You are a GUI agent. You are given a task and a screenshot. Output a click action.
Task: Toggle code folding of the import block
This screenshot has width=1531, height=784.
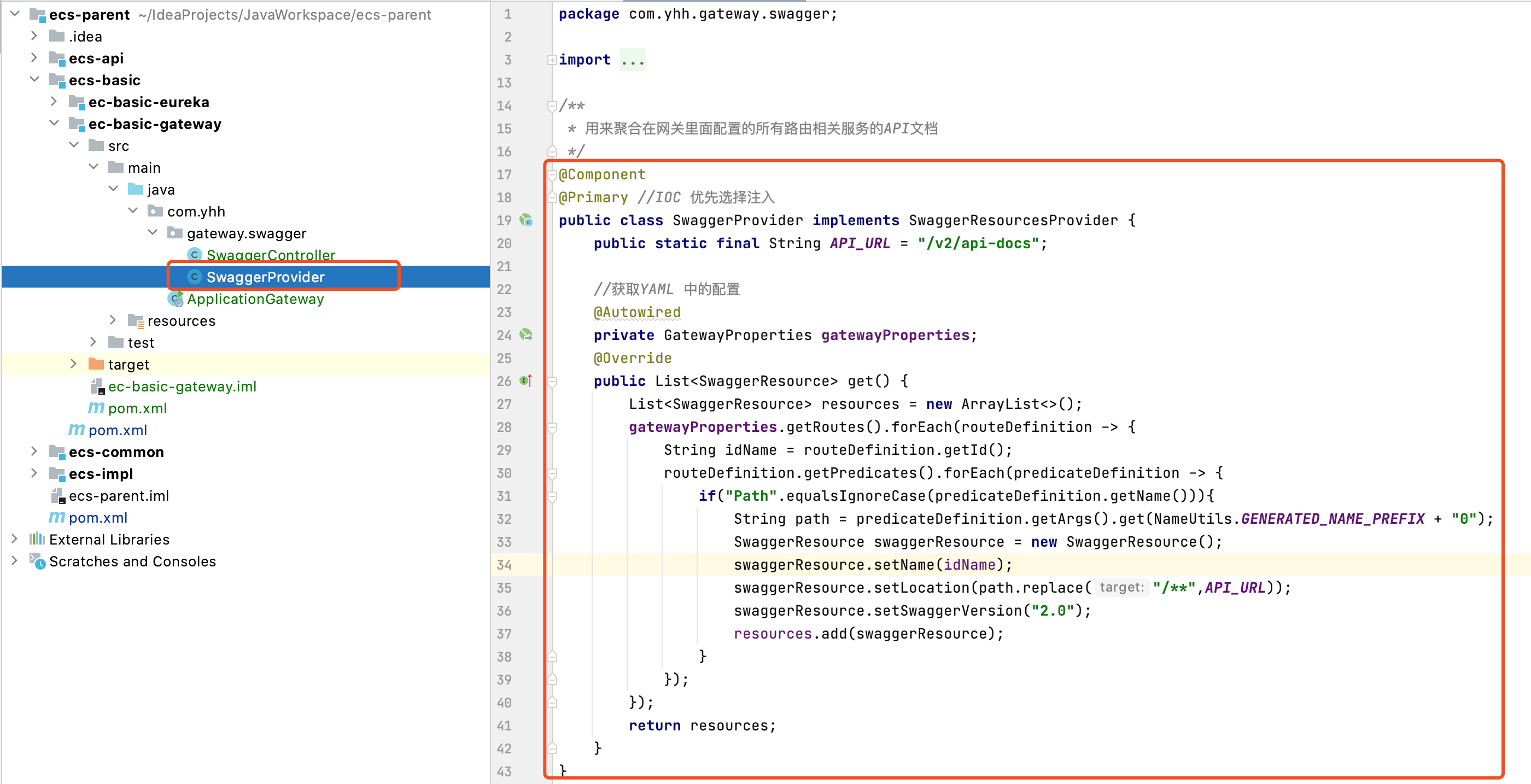click(x=552, y=60)
